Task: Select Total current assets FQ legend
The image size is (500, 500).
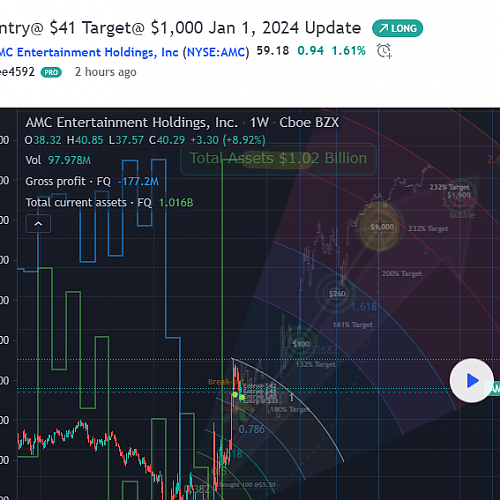Action: click(x=109, y=203)
